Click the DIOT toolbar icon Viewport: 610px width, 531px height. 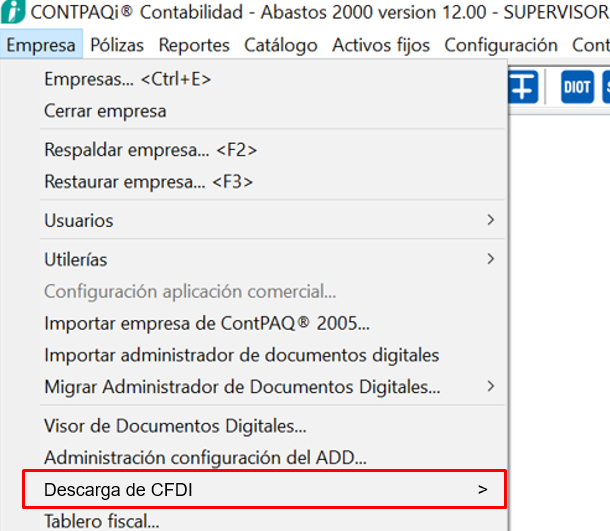[x=577, y=87]
